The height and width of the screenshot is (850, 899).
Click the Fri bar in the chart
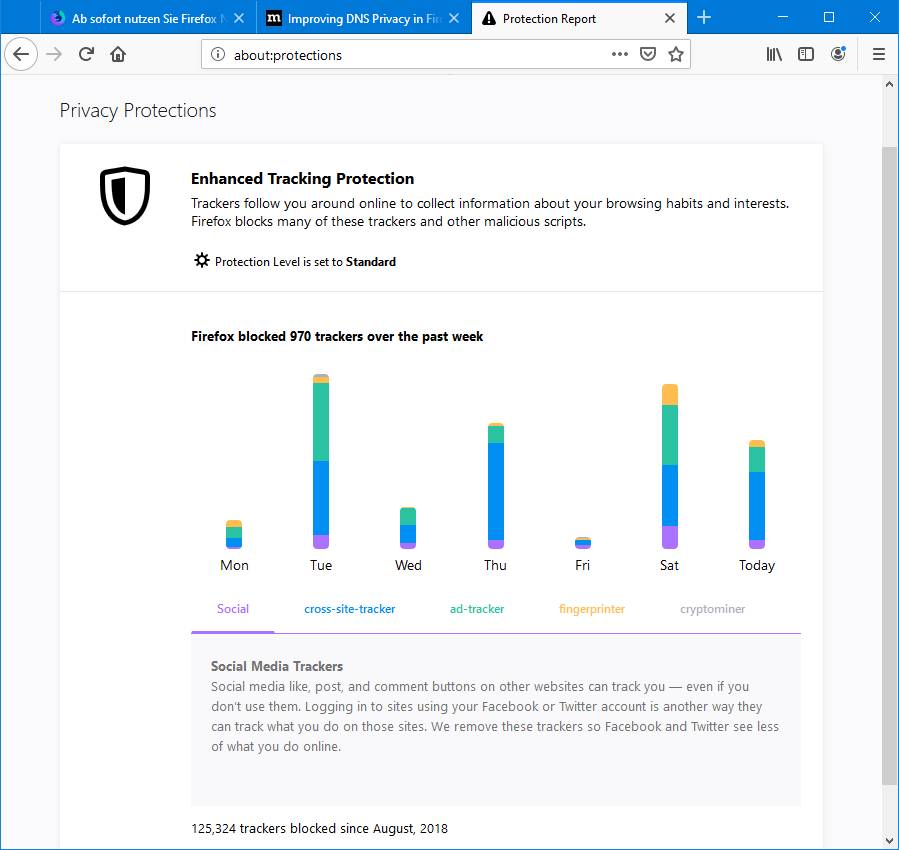point(583,543)
